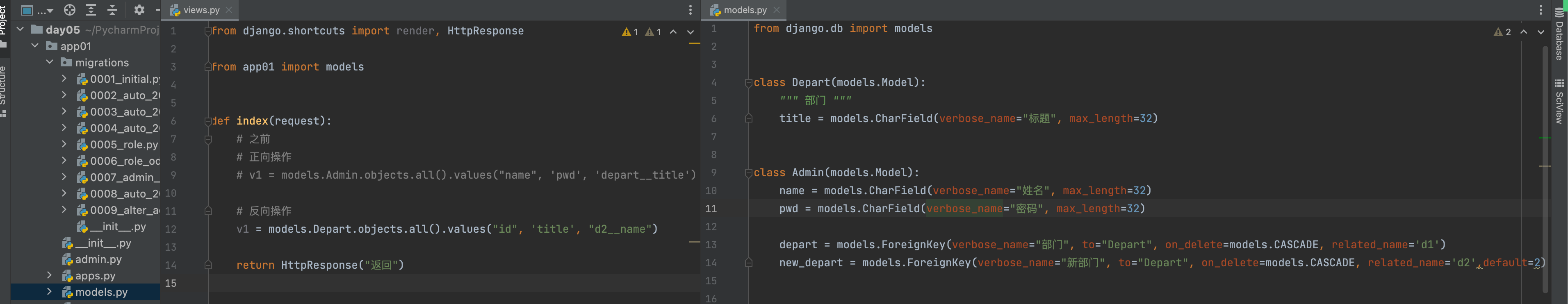This screenshot has height=304, width=1568.
Task: Open the Structure tool window tab
Action: pos(4,91)
